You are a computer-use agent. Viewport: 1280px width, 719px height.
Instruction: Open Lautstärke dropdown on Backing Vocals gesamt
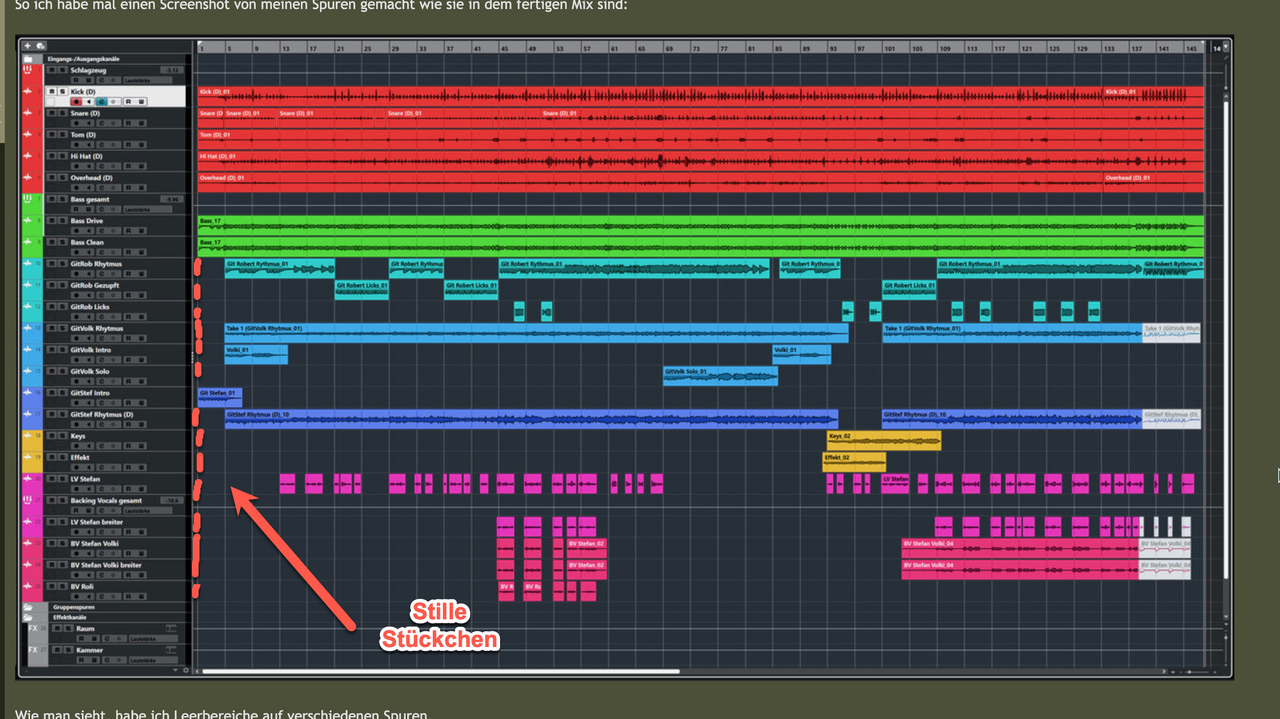pos(148,510)
